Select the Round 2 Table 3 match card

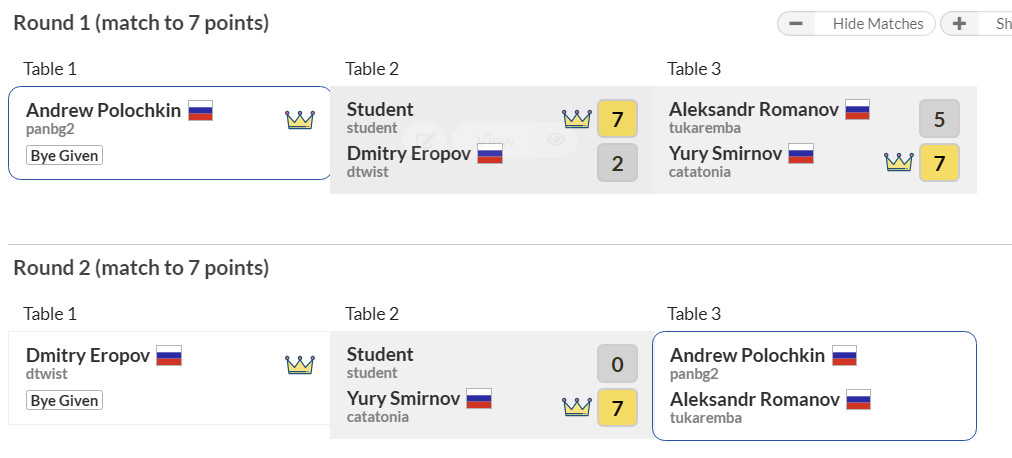tap(813, 385)
